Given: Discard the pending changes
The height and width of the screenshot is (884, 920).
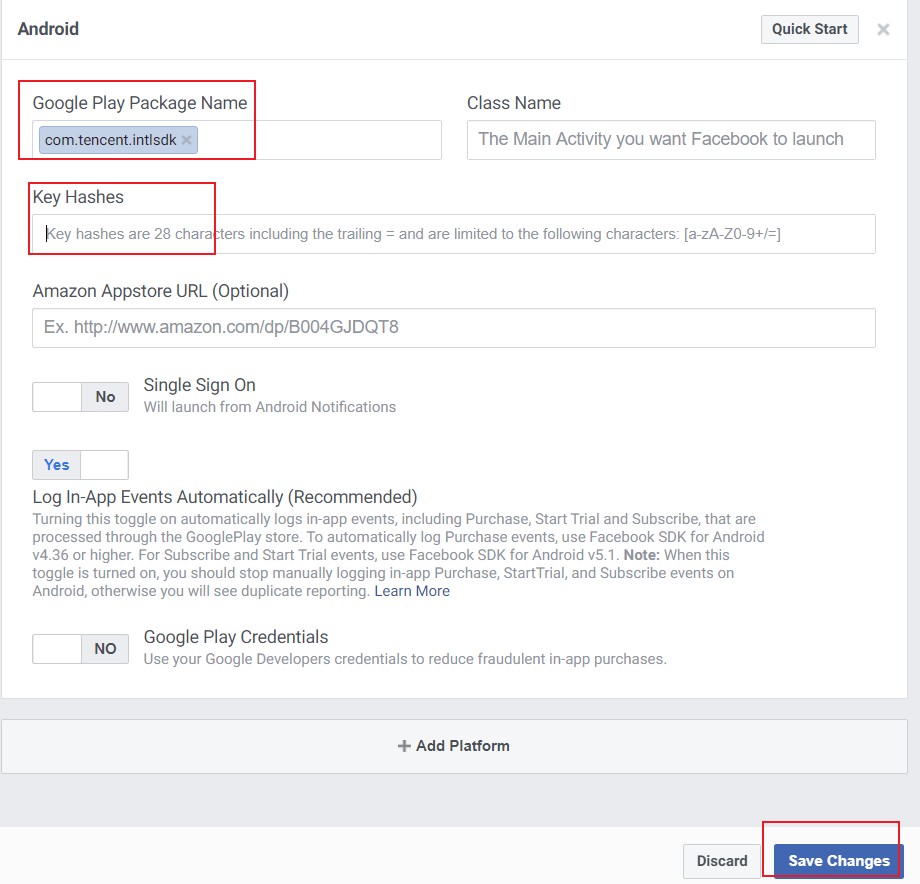Looking at the screenshot, I should coord(723,860).
